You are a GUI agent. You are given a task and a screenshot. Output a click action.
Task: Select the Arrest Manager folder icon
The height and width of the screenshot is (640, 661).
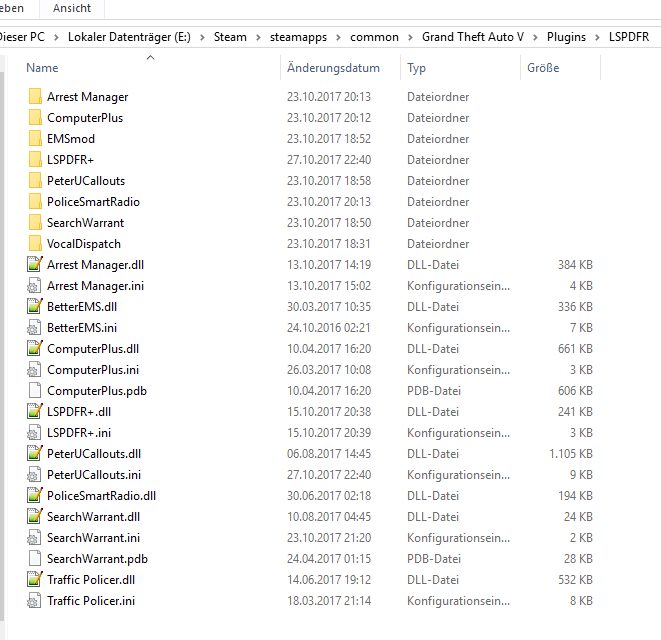pos(35,97)
